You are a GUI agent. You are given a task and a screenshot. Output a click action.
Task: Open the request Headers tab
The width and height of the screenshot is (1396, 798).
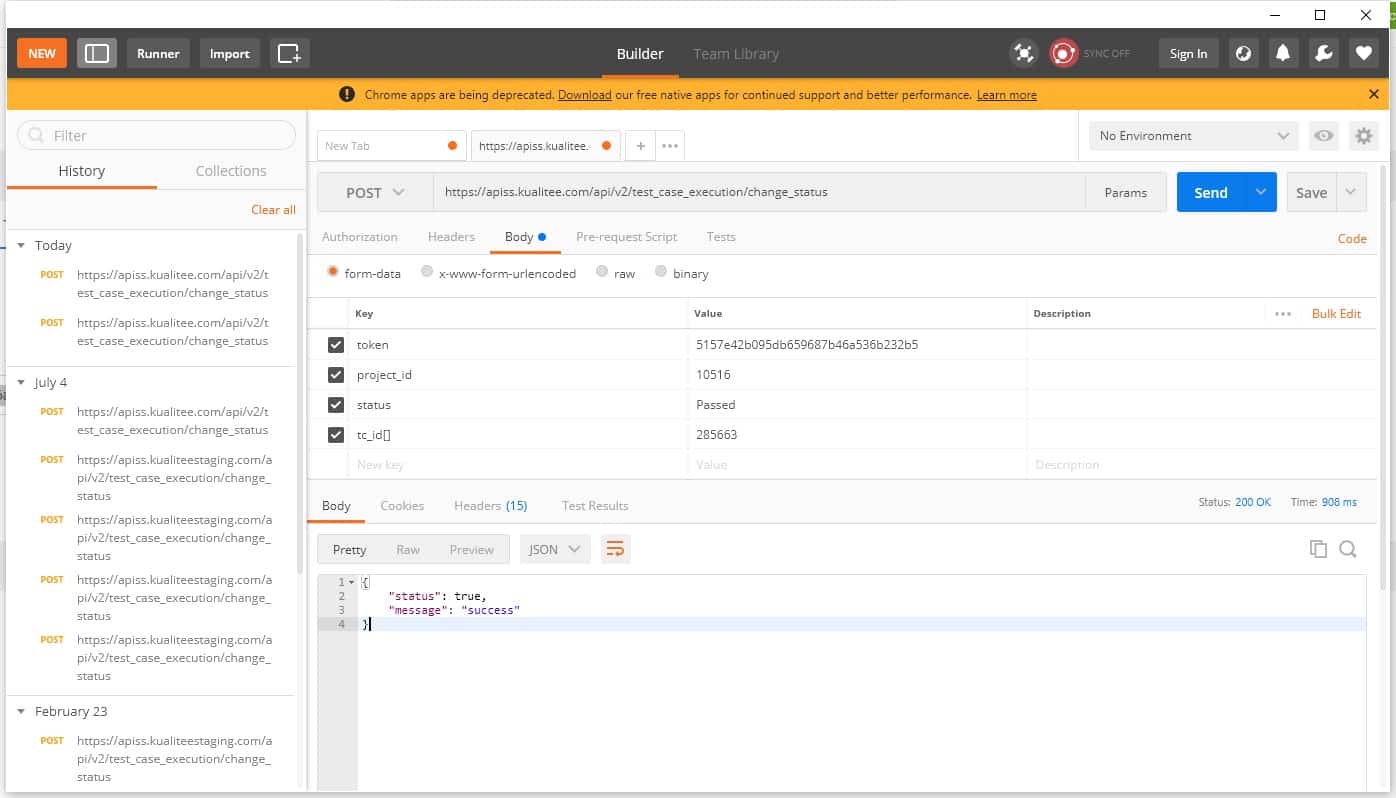pos(451,237)
